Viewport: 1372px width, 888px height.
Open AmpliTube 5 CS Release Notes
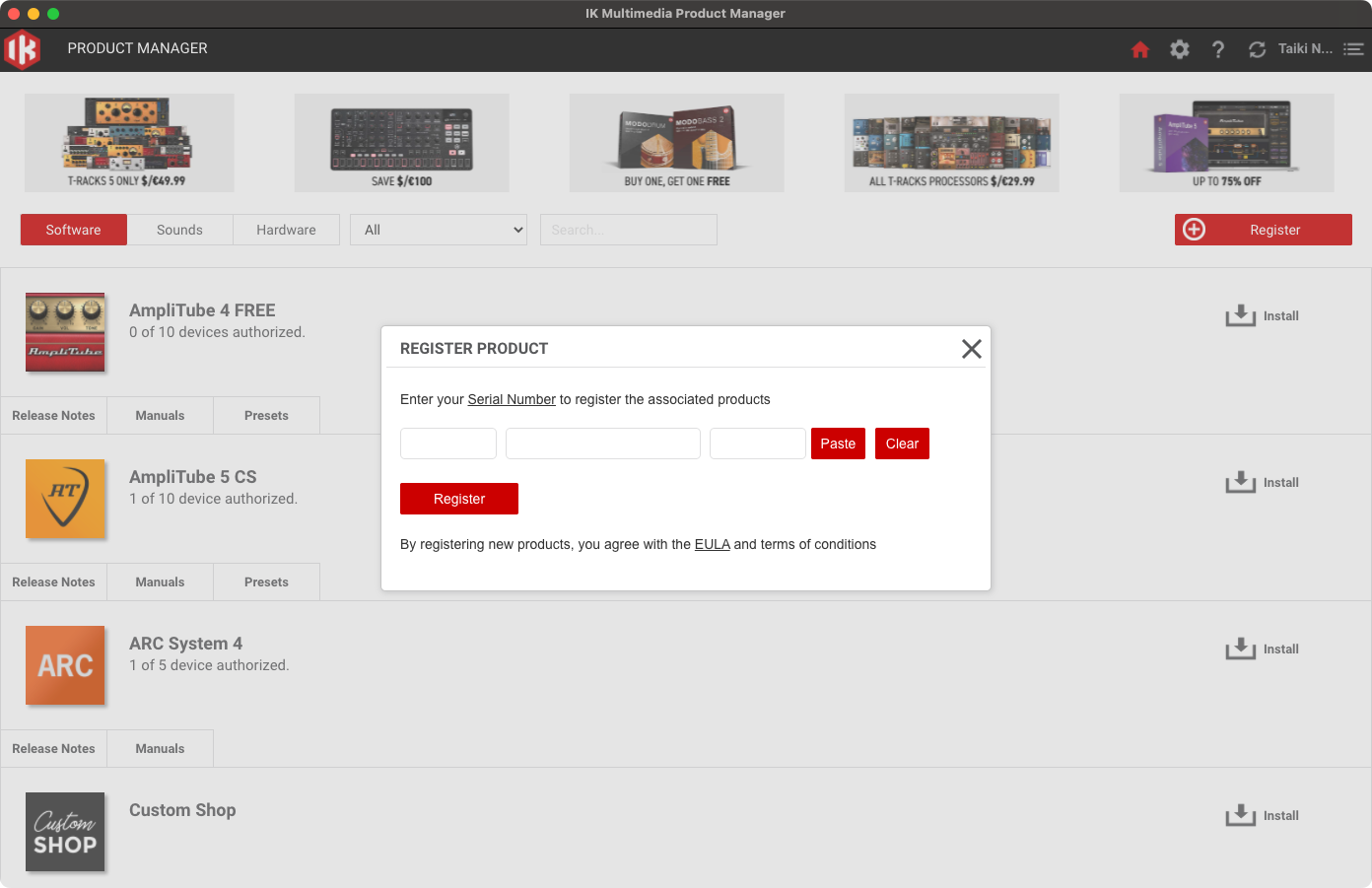point(53,582)
